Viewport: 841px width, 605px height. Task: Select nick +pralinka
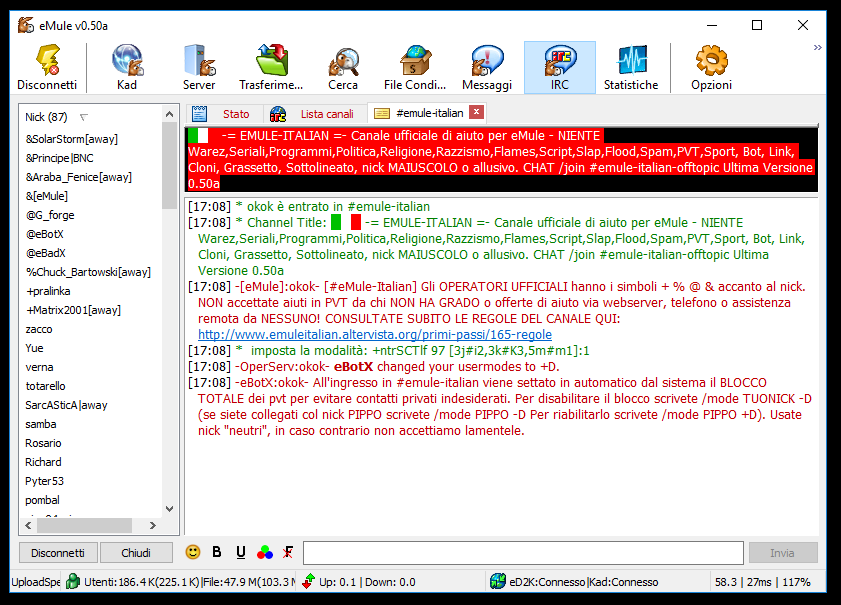(x=48, y=291)
